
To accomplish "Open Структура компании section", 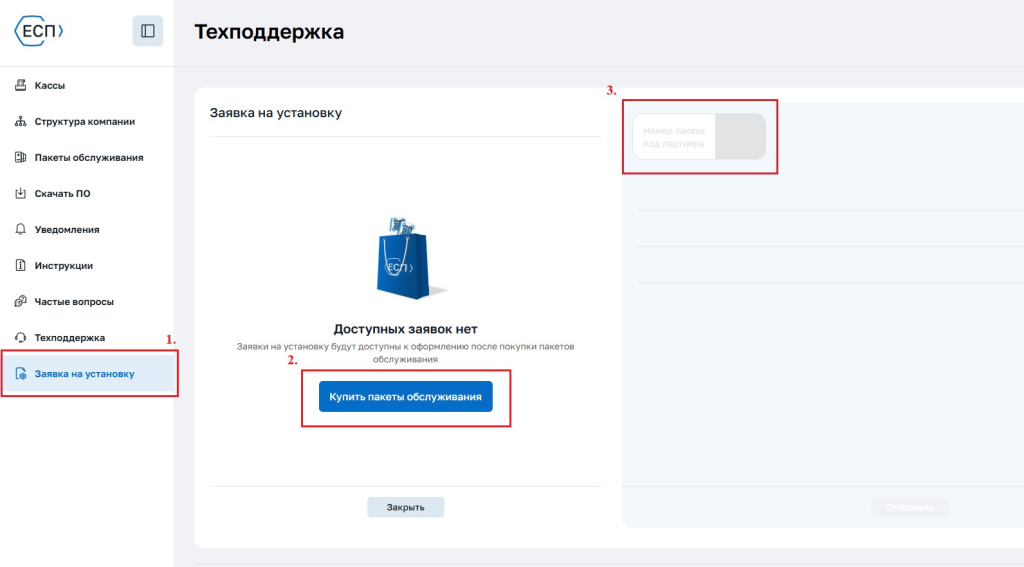I will 87,122.
